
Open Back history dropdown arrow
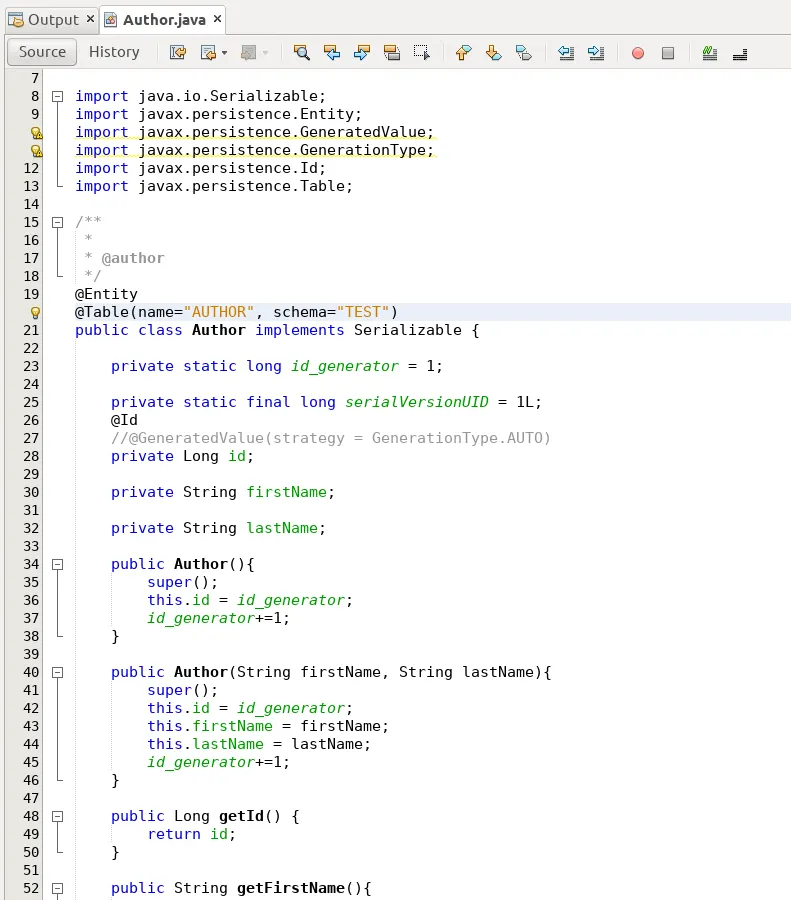click(x=224, y=53)
